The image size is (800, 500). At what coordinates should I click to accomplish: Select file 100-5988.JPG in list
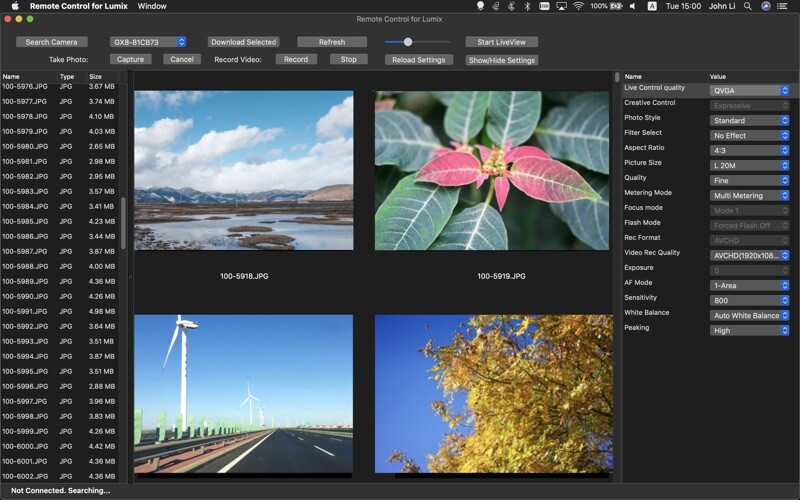59,266
